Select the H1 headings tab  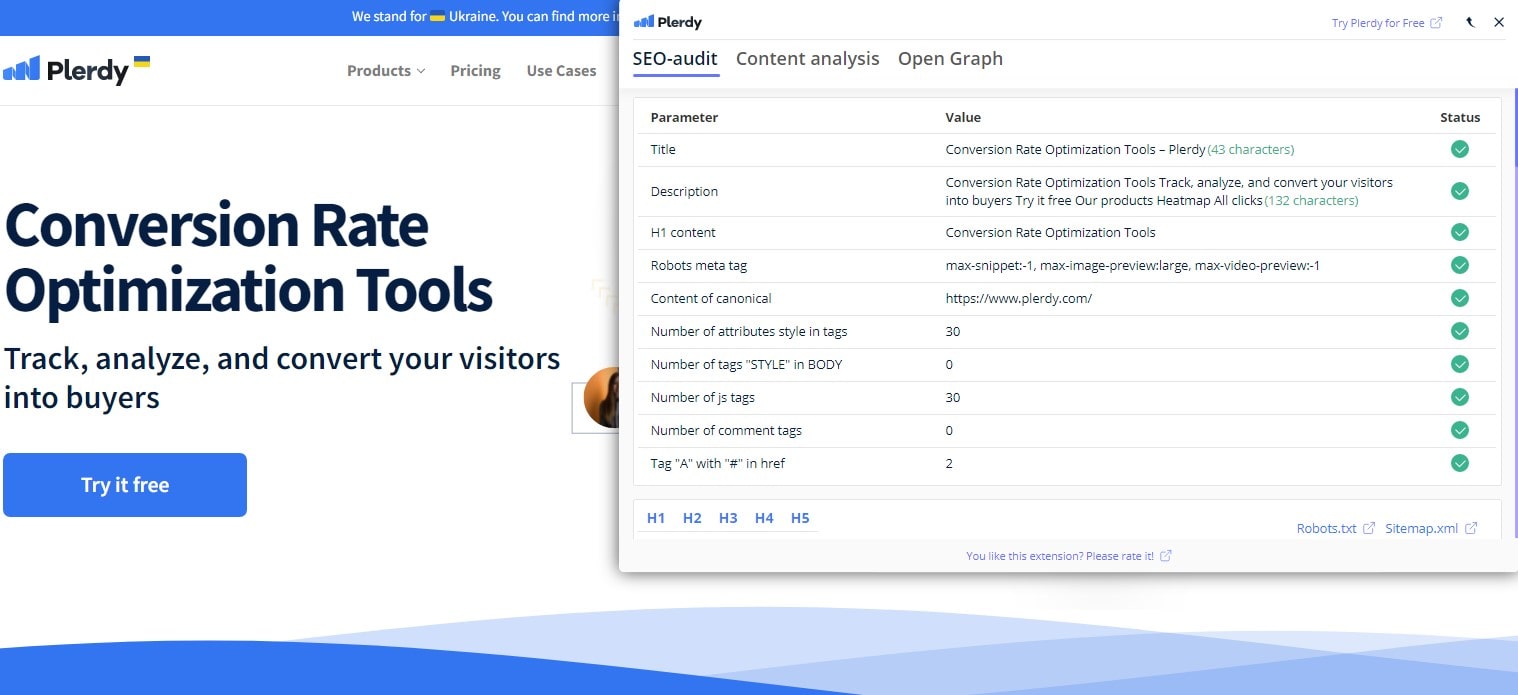coord(656,518)
